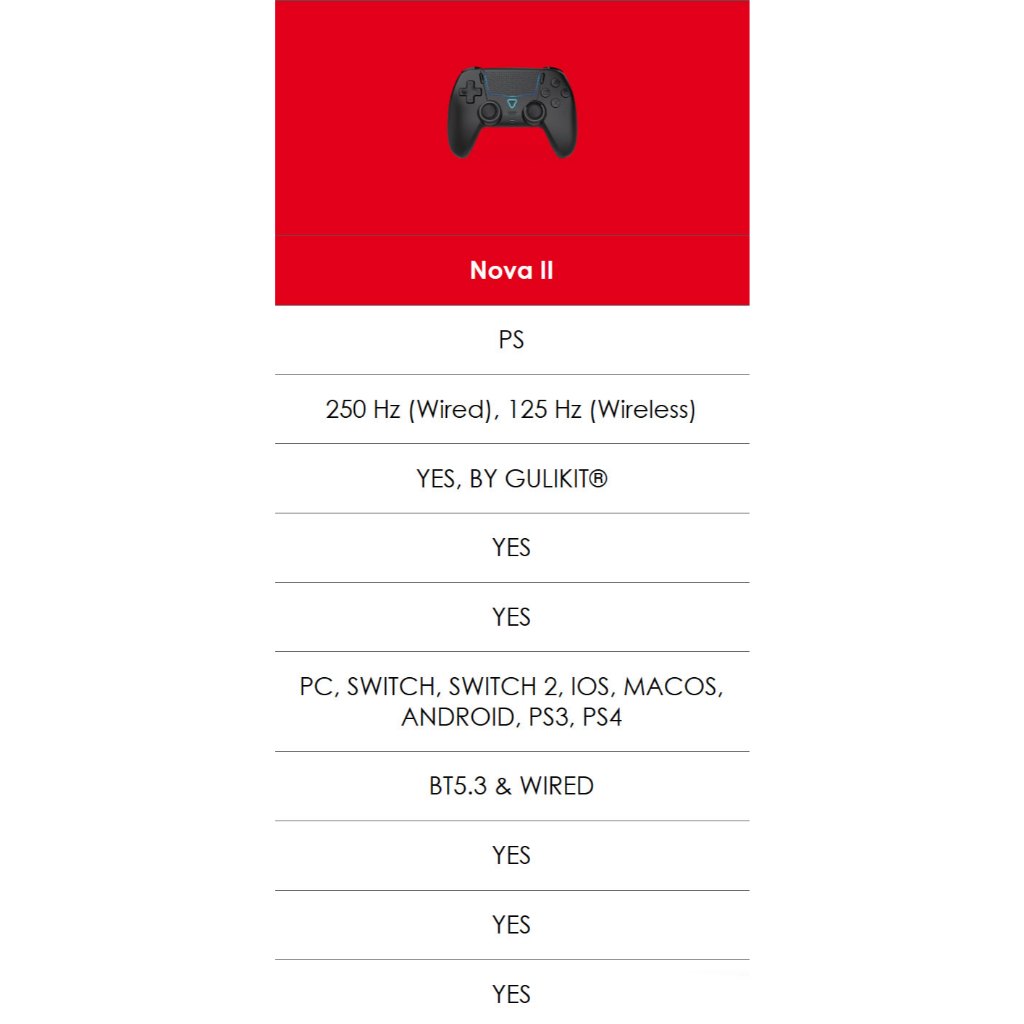Click the touchpad area of the controller
The width and height of the screenshot is (1024, 1024).
point(511,80)
